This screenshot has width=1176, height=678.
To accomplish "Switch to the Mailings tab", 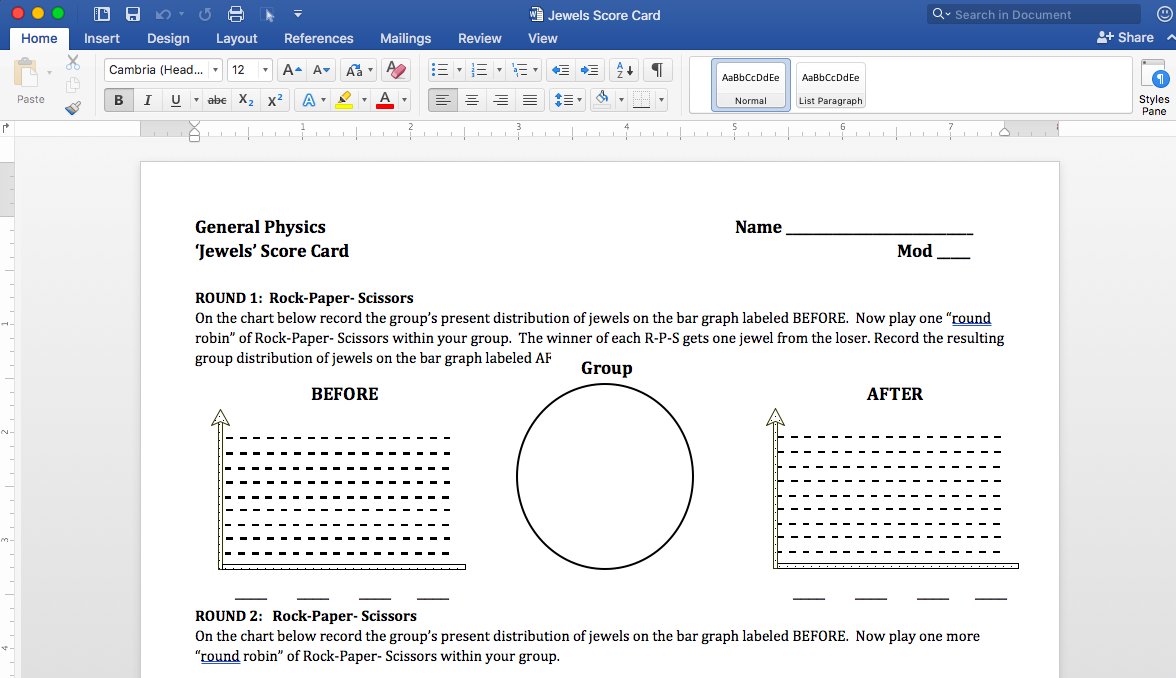I will coord(405,38).
